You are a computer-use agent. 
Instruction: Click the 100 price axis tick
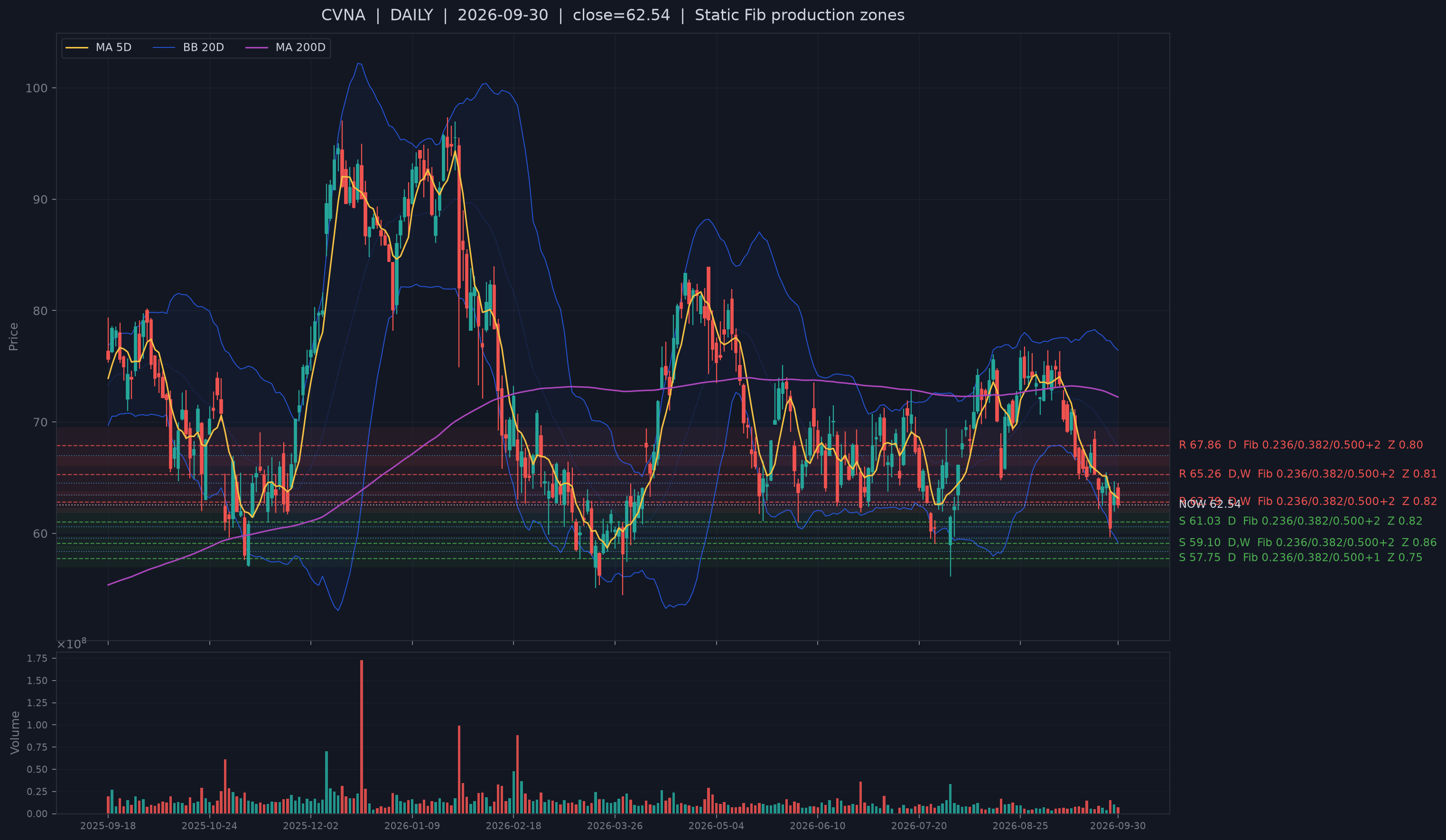37,88
